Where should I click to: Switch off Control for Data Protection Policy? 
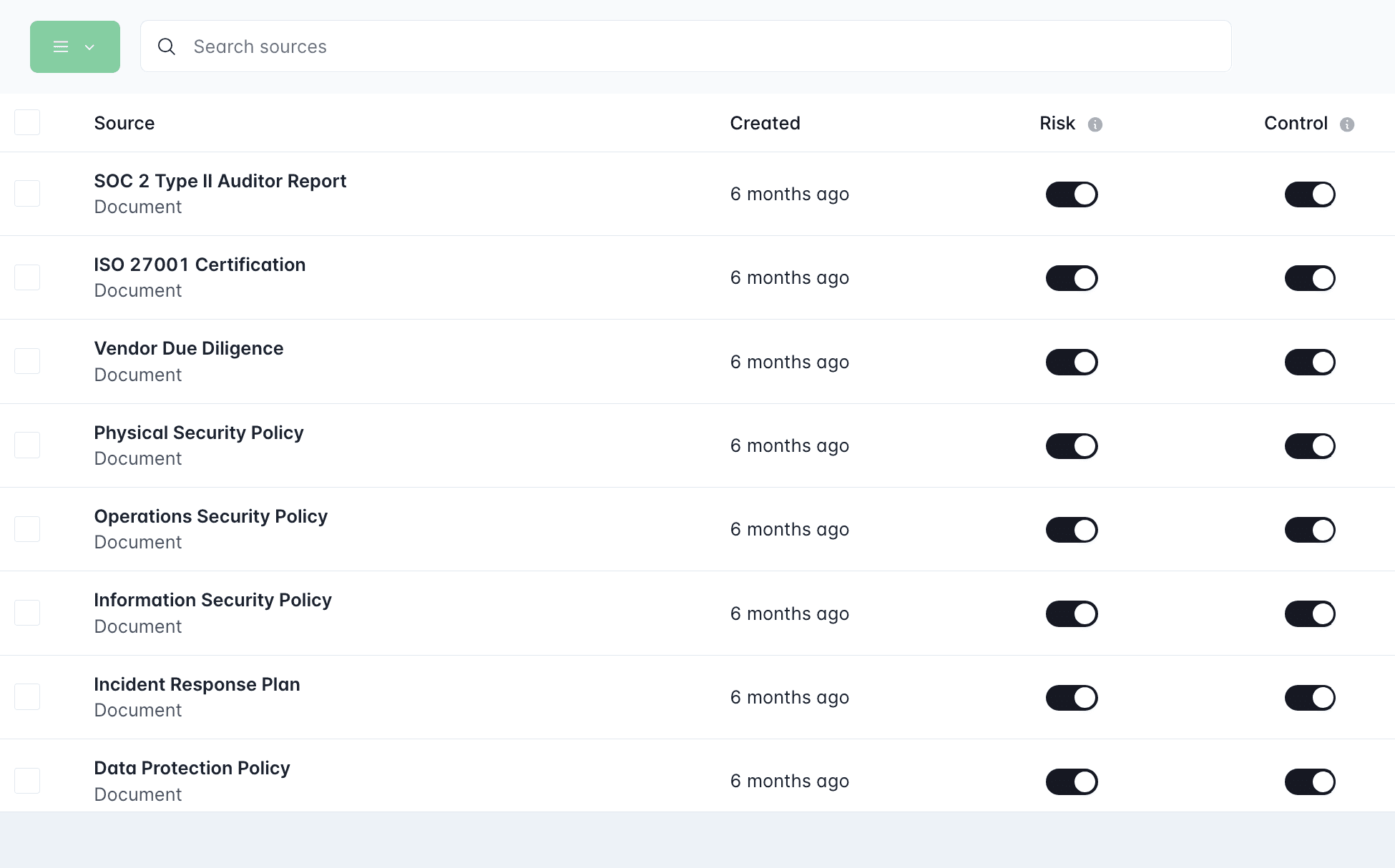(x=1309, y=781)
